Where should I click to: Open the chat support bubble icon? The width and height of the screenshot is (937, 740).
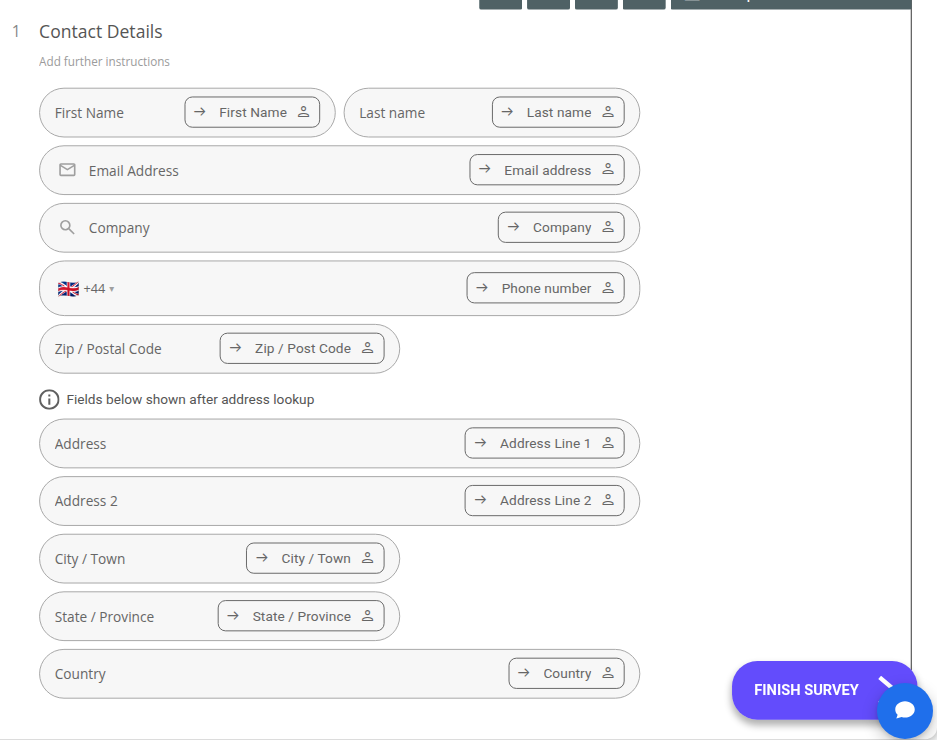[x=905, y=710]
